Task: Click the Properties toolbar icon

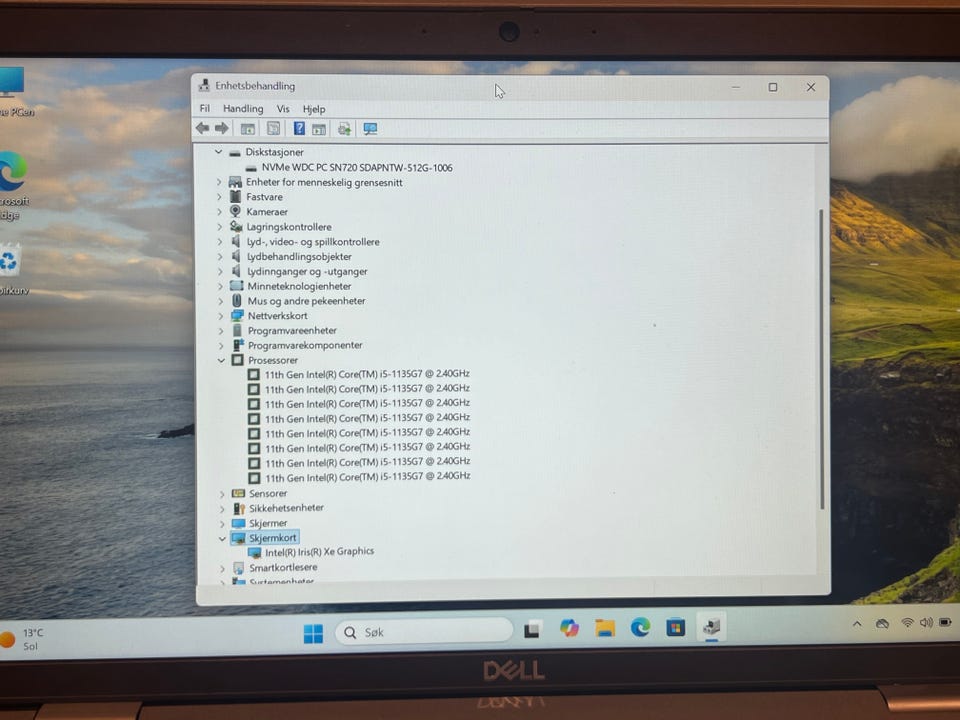Action: (273, 129)
